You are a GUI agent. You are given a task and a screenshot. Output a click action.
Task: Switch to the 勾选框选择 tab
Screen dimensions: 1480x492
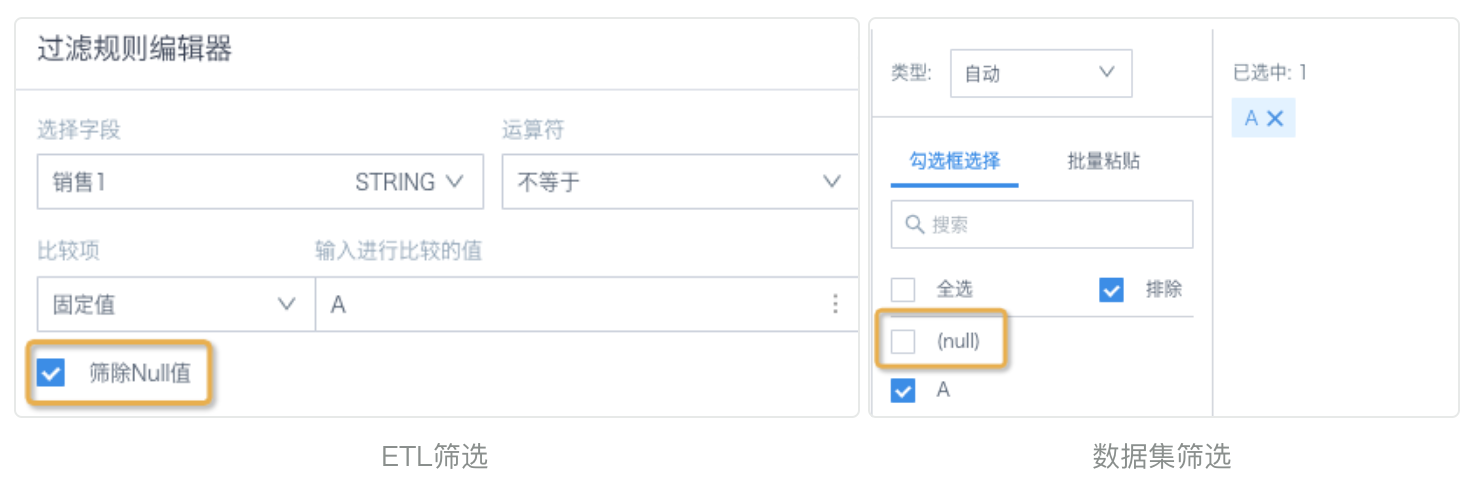[954, 161]
